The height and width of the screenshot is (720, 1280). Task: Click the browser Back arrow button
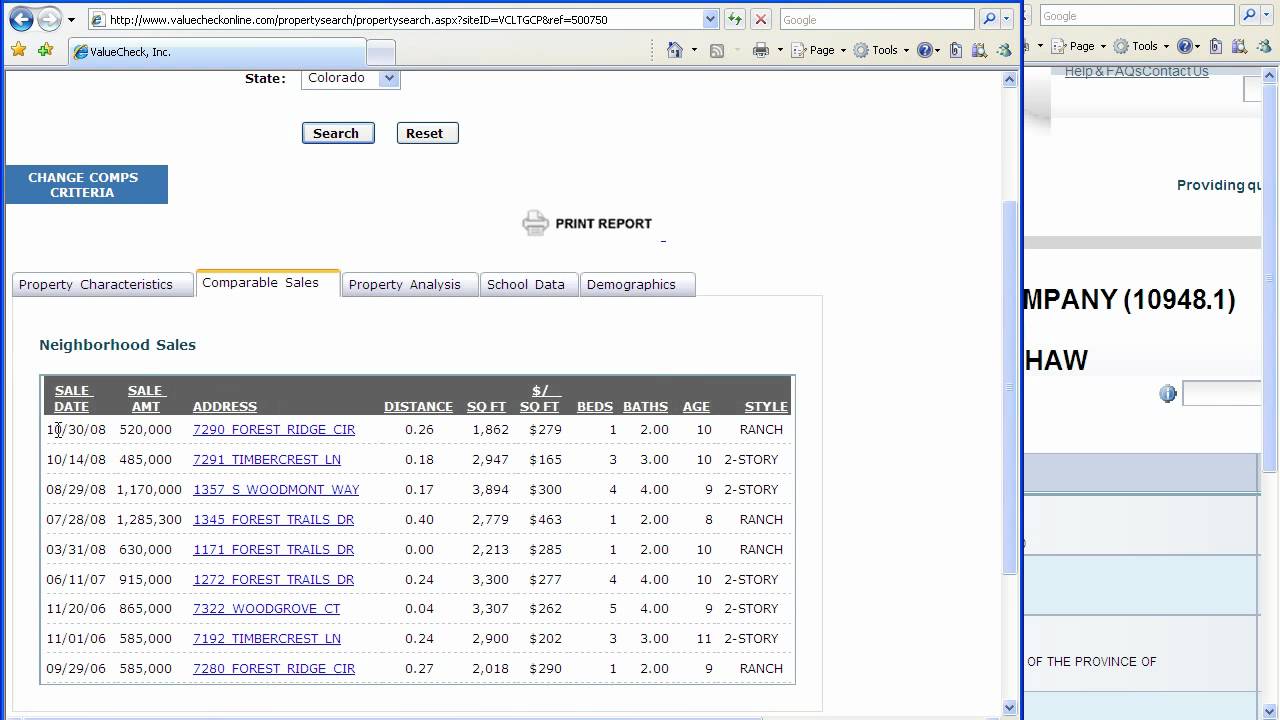[21, 19]
